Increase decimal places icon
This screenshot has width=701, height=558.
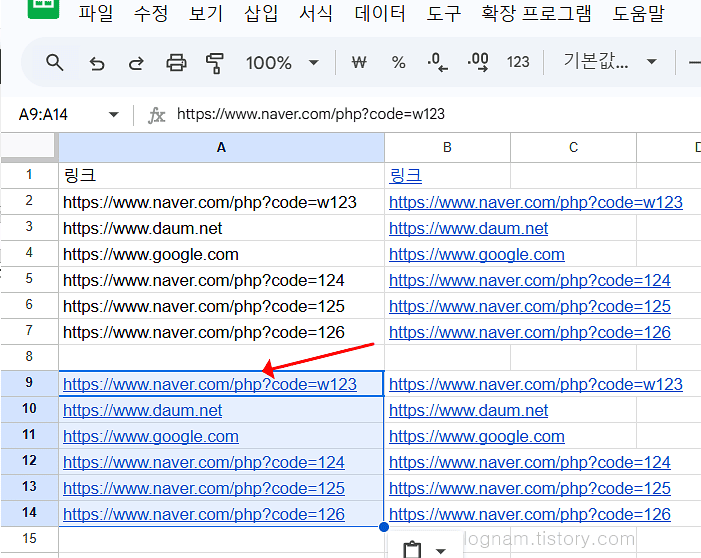(478, 62)
